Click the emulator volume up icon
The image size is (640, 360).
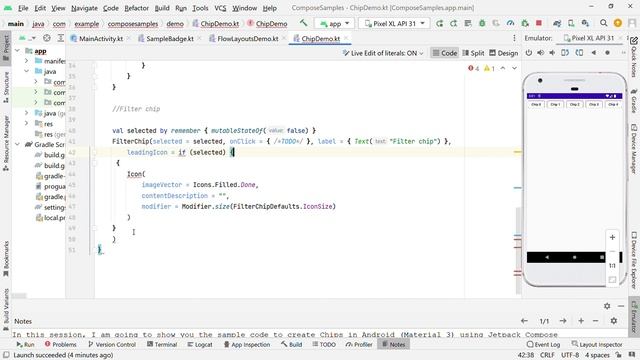tap(540, 53)
